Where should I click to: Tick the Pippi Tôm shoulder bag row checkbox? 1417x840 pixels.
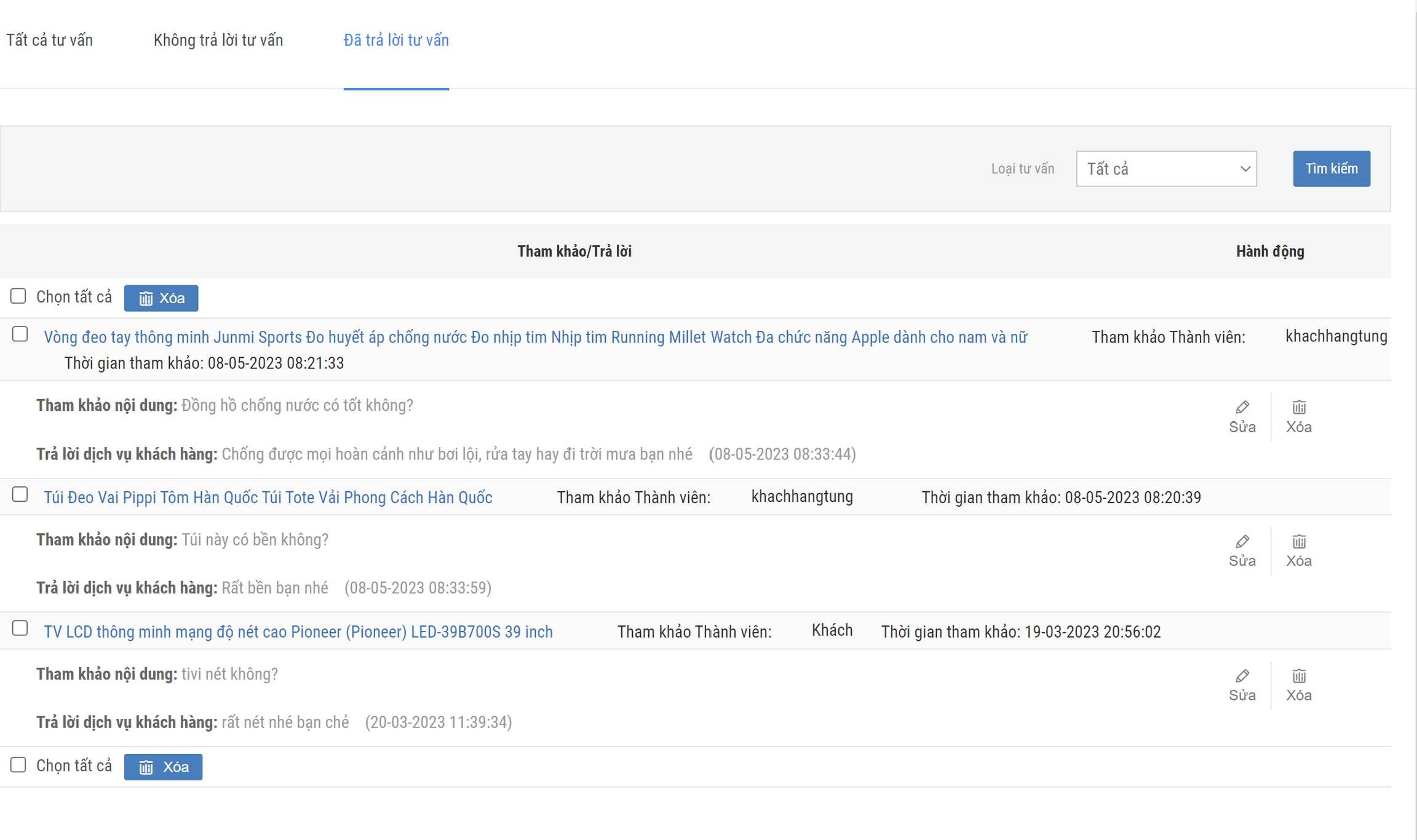tap(20, 494)
